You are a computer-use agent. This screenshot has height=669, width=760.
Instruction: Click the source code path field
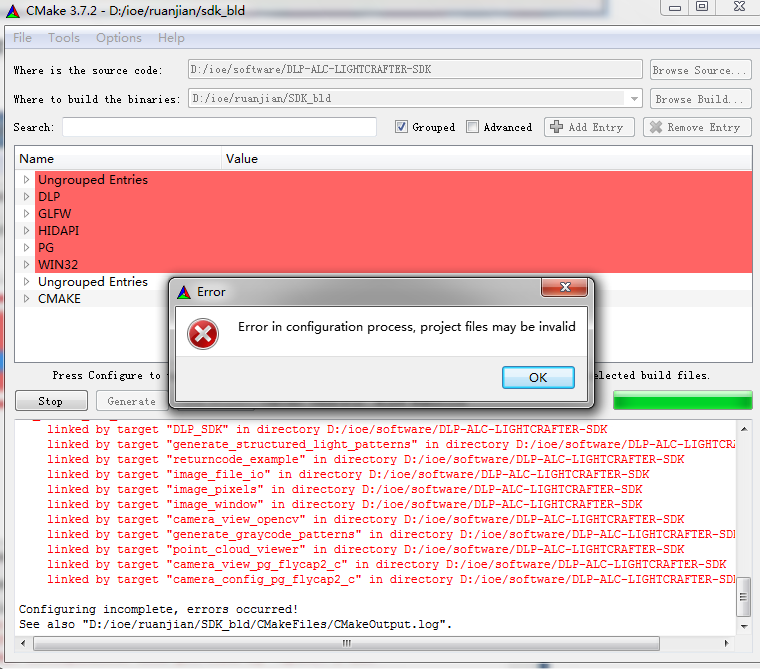coord(415,69)
